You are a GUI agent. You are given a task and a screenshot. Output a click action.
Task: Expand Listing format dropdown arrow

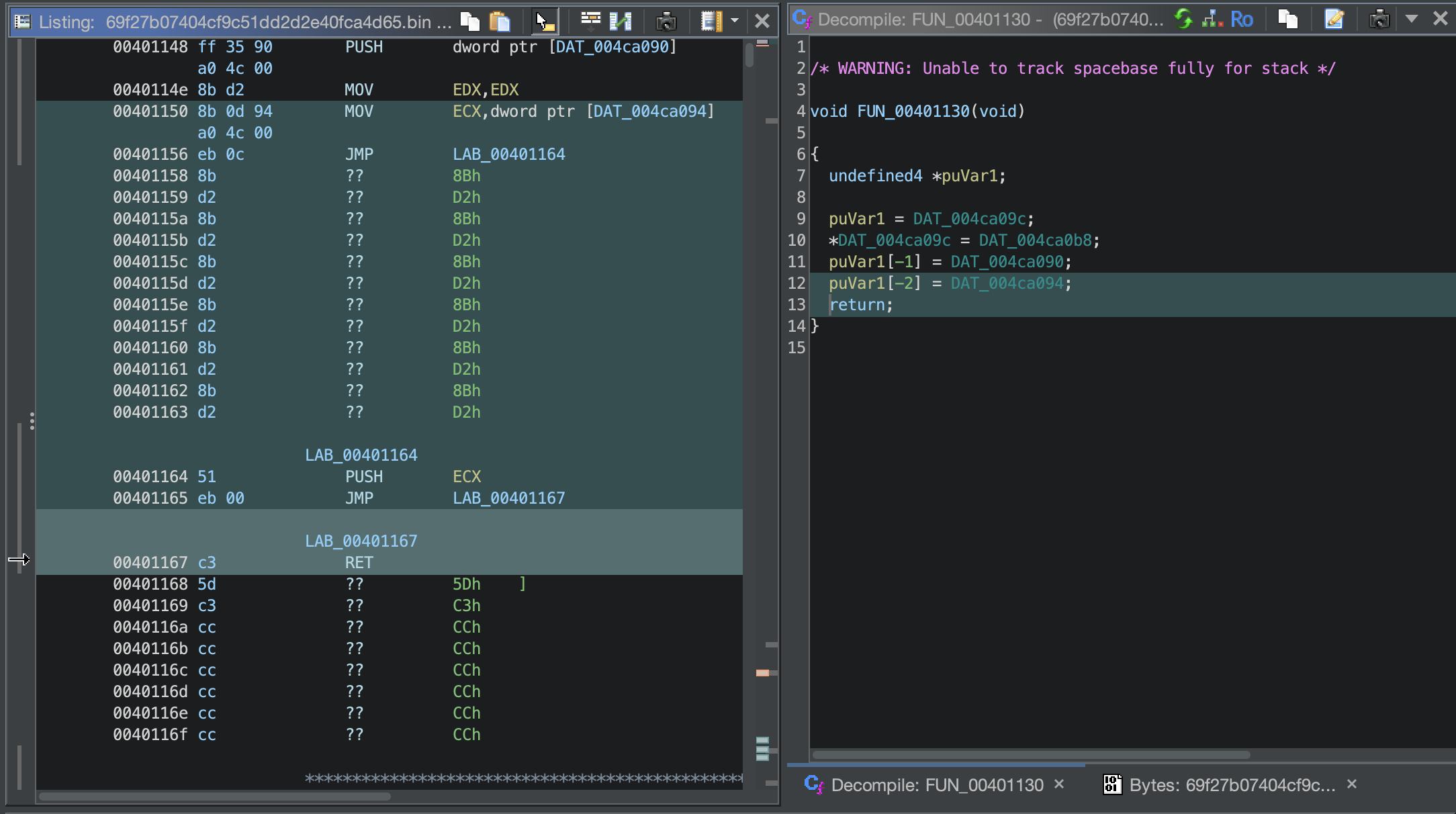click(x=734, y=21)
